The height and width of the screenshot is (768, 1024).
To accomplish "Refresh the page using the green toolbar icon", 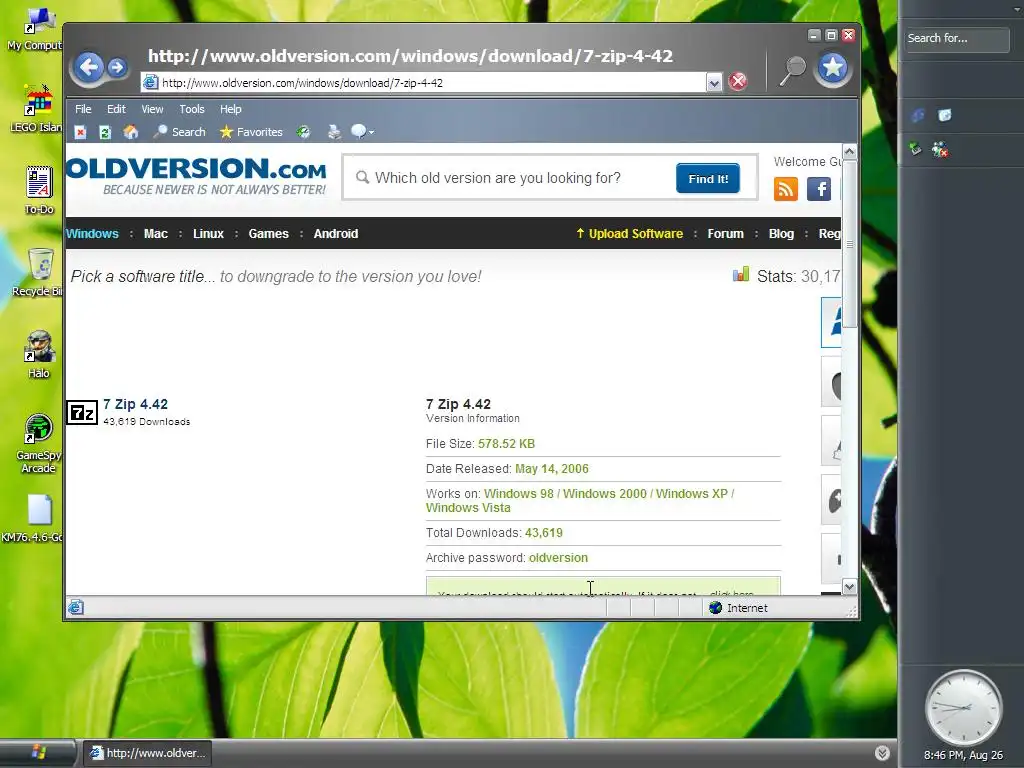I will [104, 133].
